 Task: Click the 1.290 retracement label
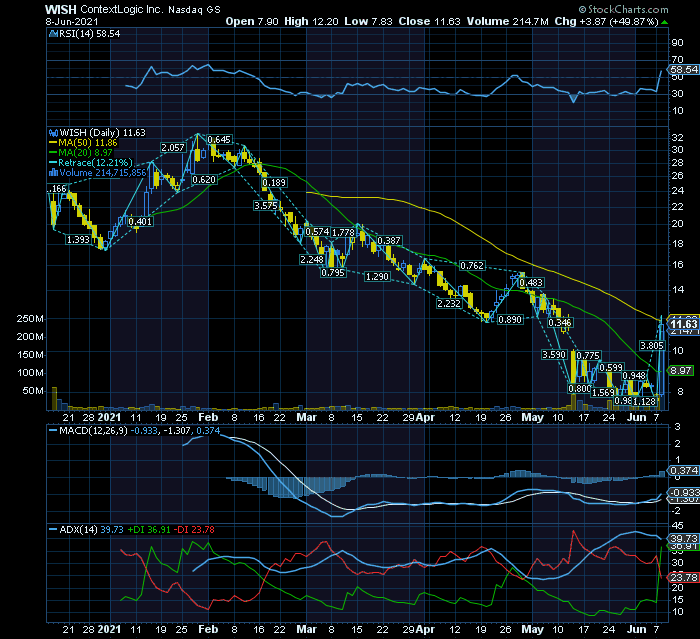[377, 277]
